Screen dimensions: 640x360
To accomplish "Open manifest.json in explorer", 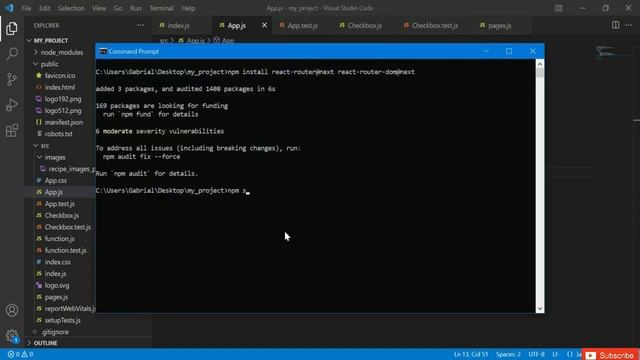I will 64,122.
